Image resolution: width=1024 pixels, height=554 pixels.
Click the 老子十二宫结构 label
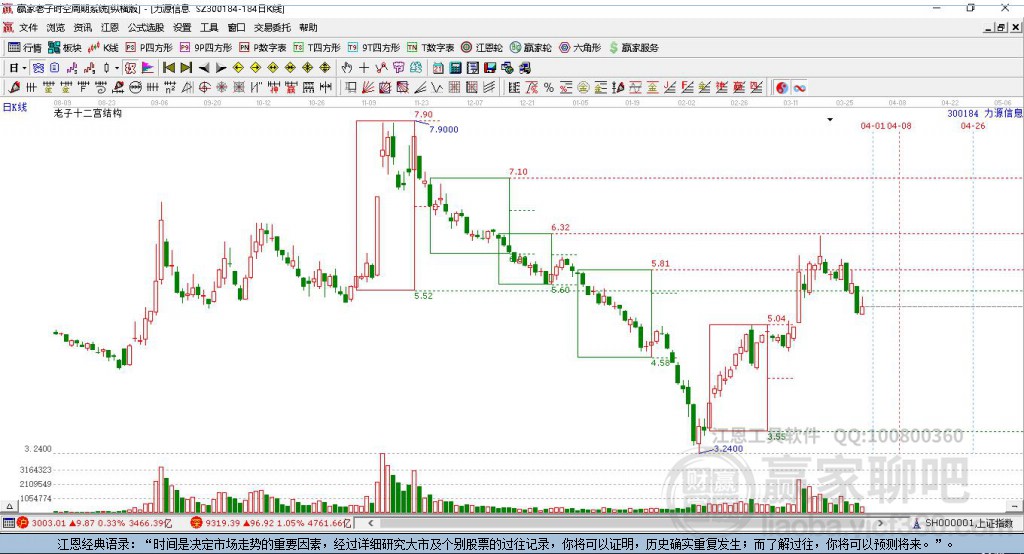88,113
